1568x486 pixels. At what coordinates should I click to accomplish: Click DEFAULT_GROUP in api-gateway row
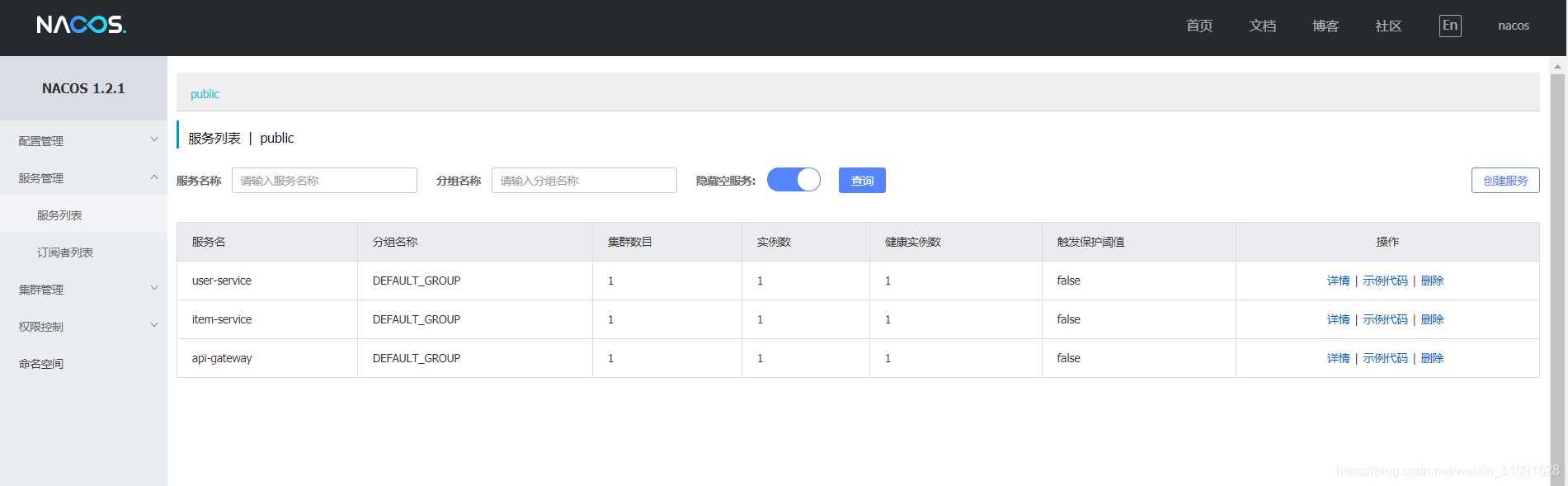click(x=417, y=358)
